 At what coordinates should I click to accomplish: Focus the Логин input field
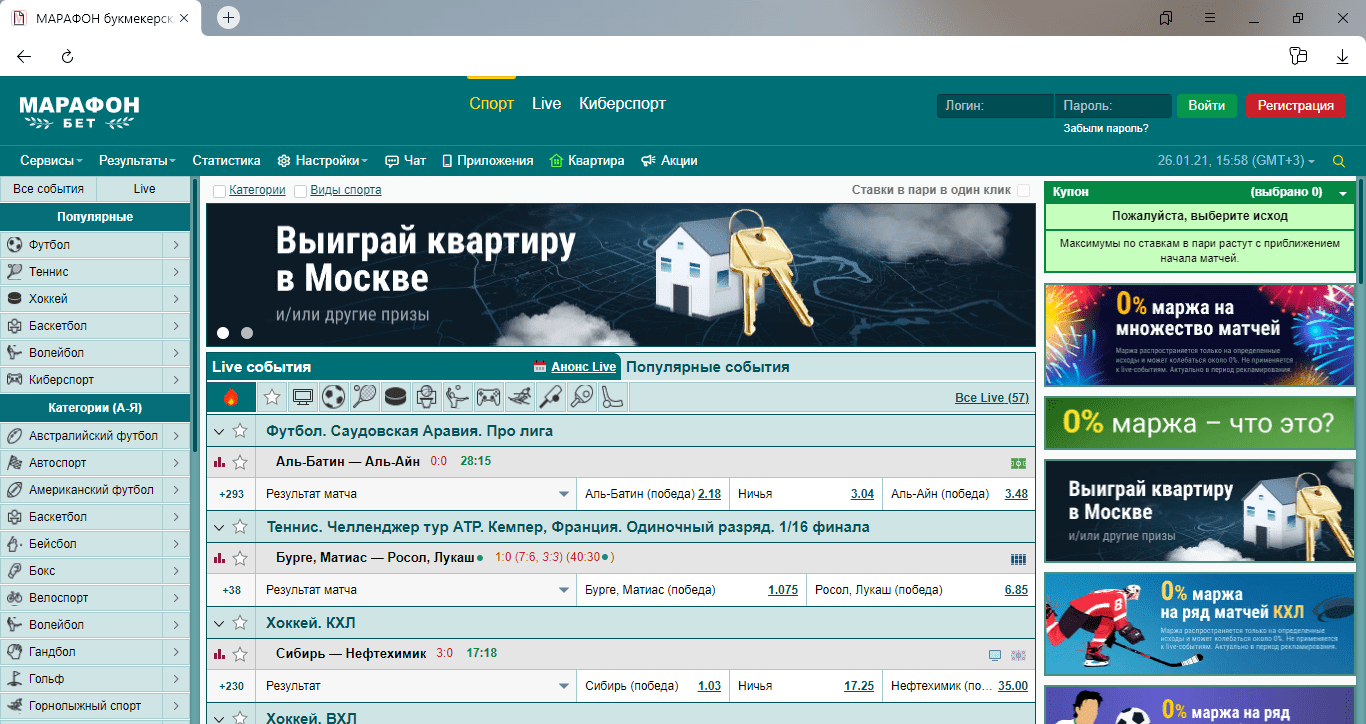(995, 106)
